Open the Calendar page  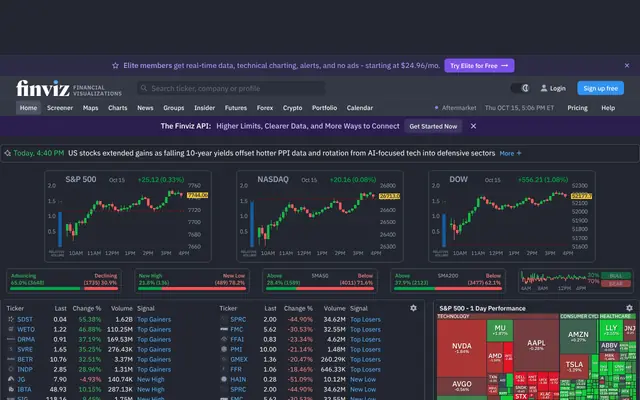(x=360, y=108)
